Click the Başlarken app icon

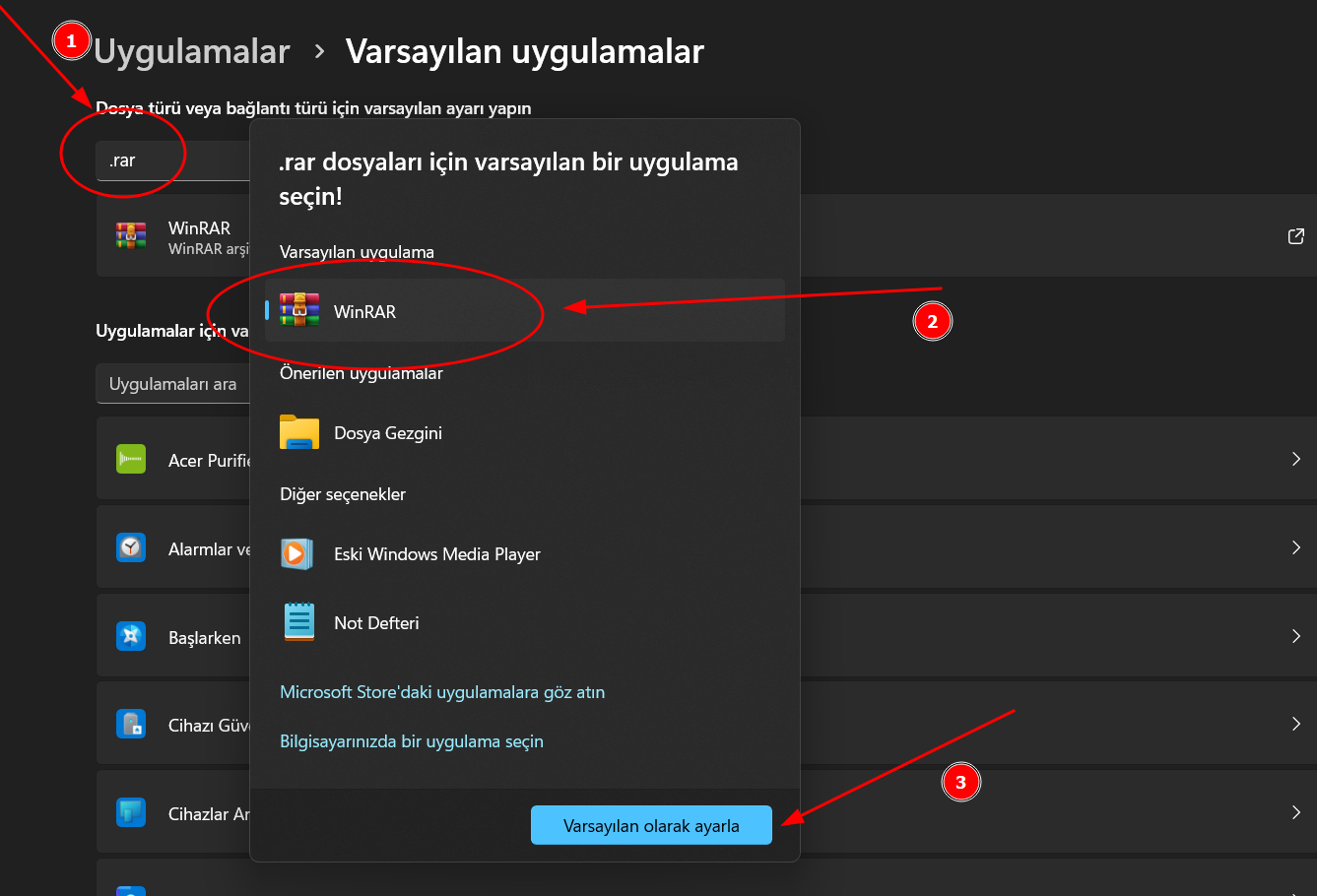(131, 636)
